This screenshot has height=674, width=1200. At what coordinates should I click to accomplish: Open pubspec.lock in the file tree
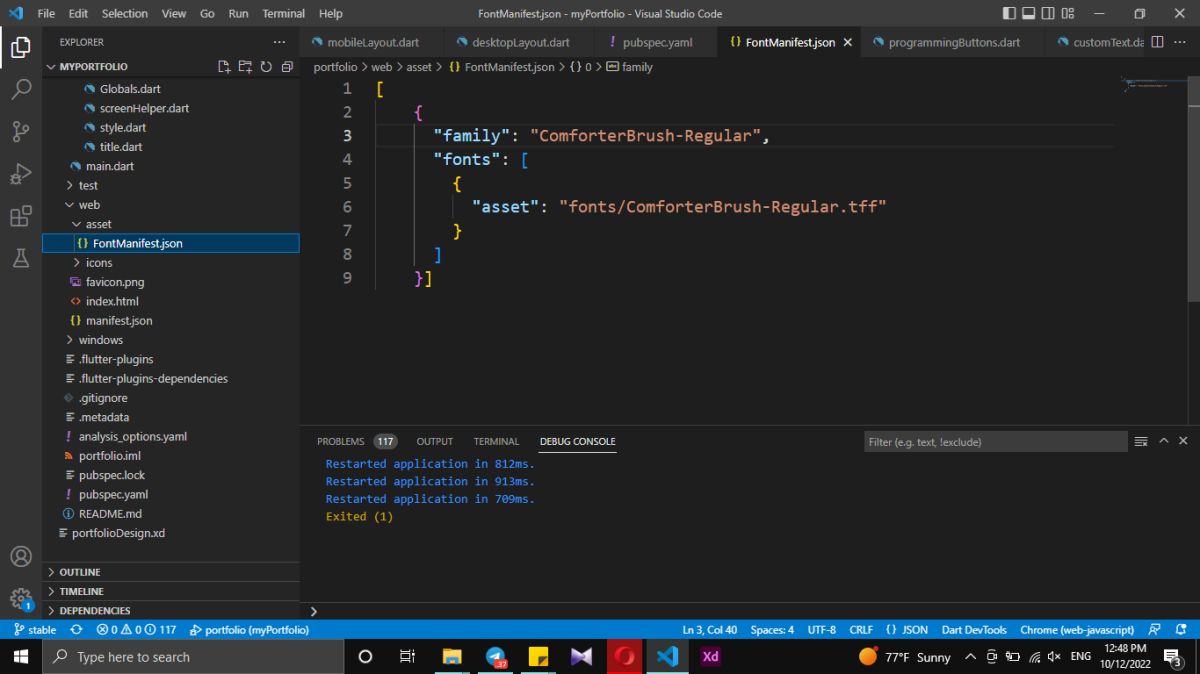pos(112,475)
